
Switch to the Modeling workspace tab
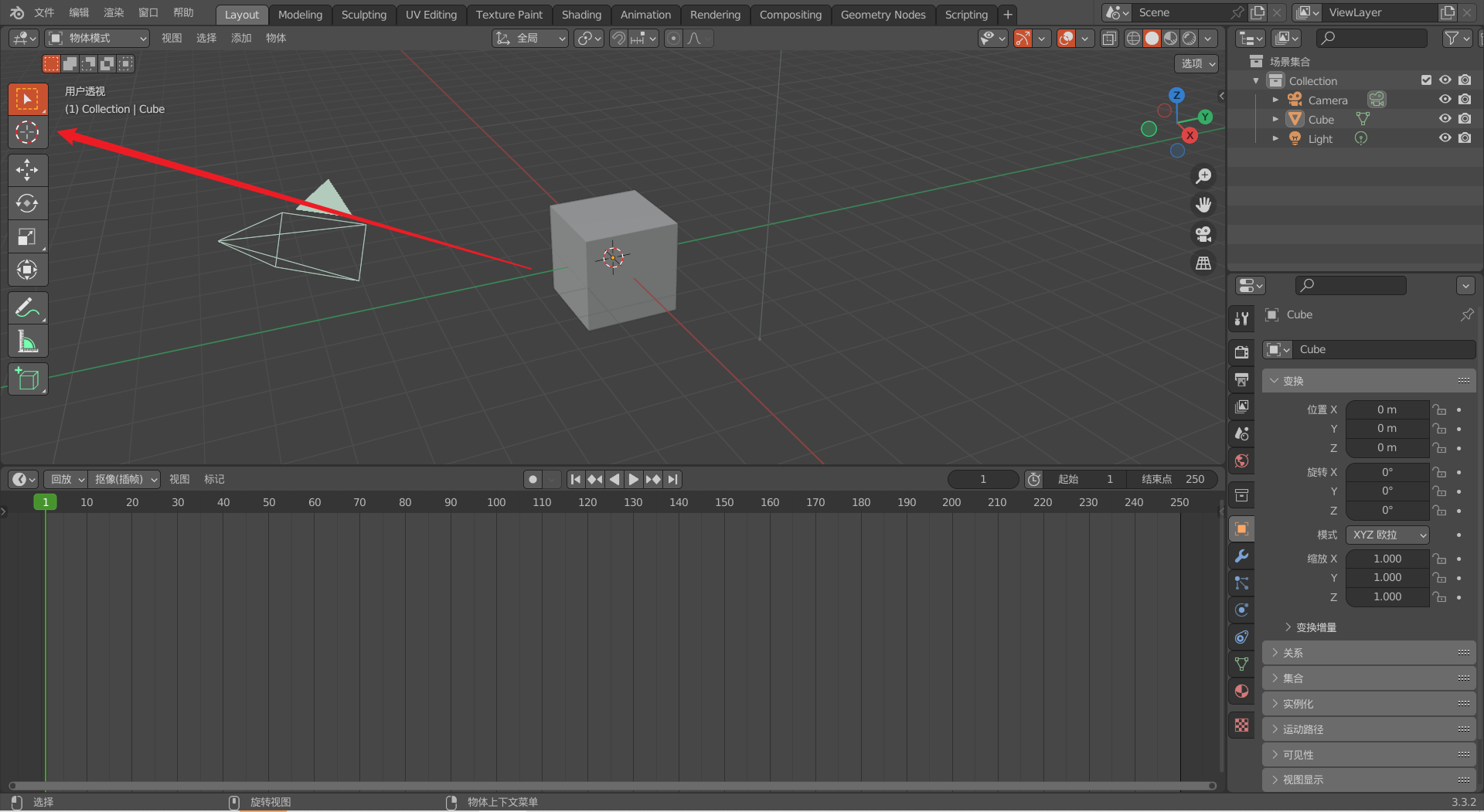coord(300,15)
